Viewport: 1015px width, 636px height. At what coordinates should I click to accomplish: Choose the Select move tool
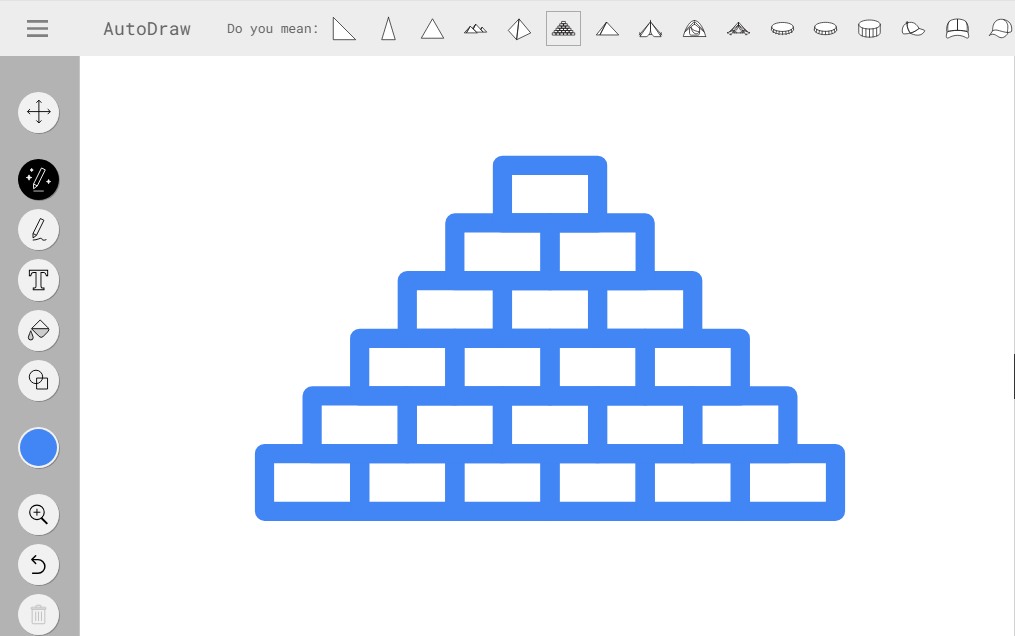pyautogui.click(x=39, y=112)
